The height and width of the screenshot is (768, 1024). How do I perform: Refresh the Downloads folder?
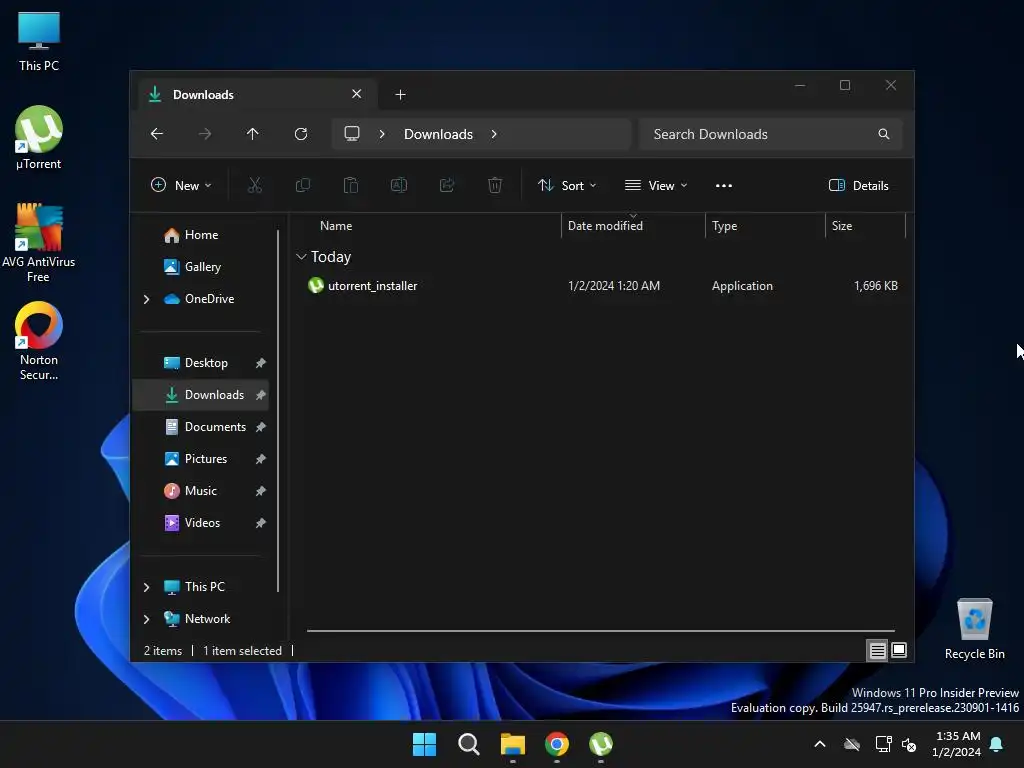[x=301, y=134]
